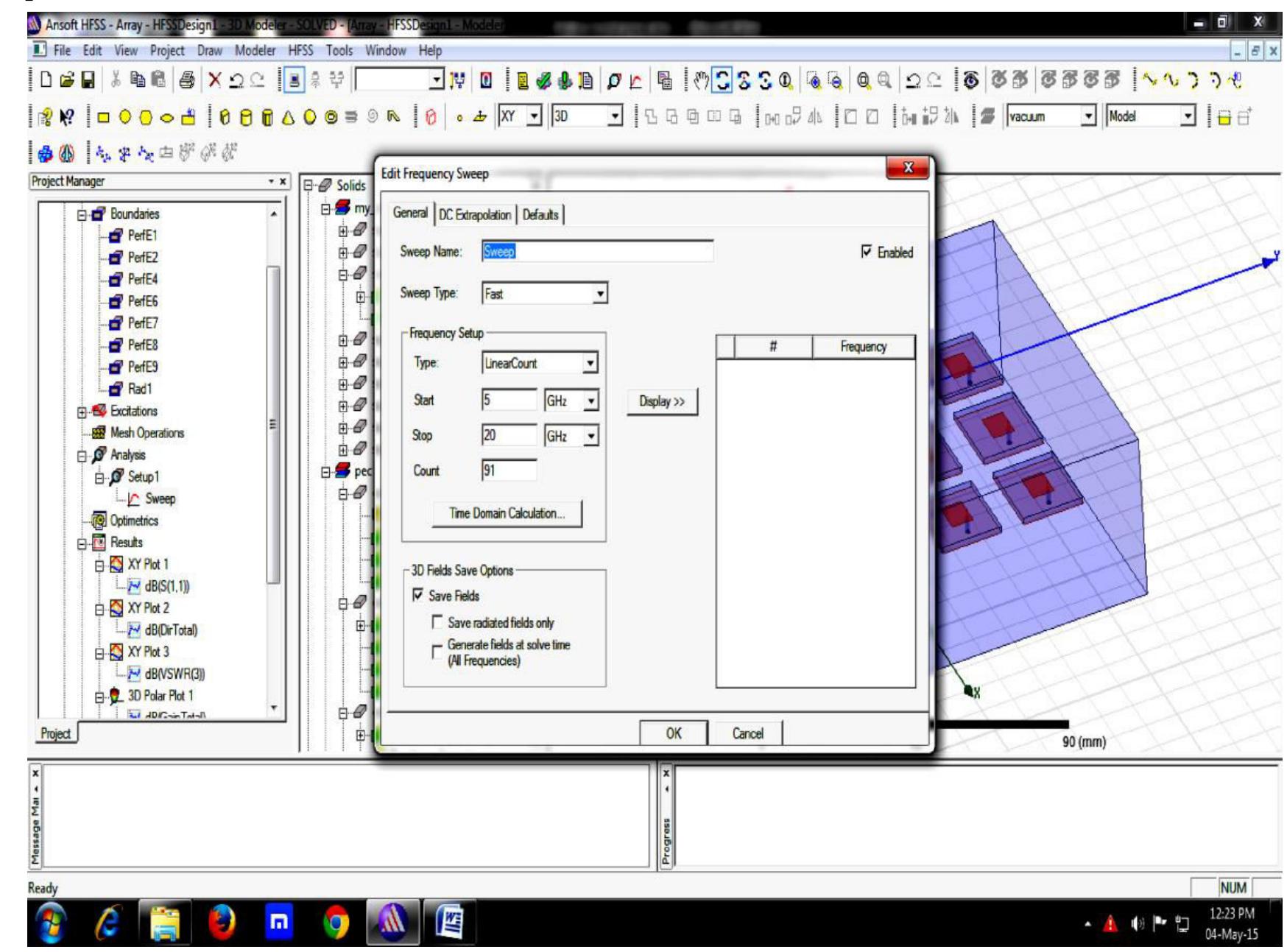
Task: Click the Draw point tool icon
Action: click(x=460, y=117)
